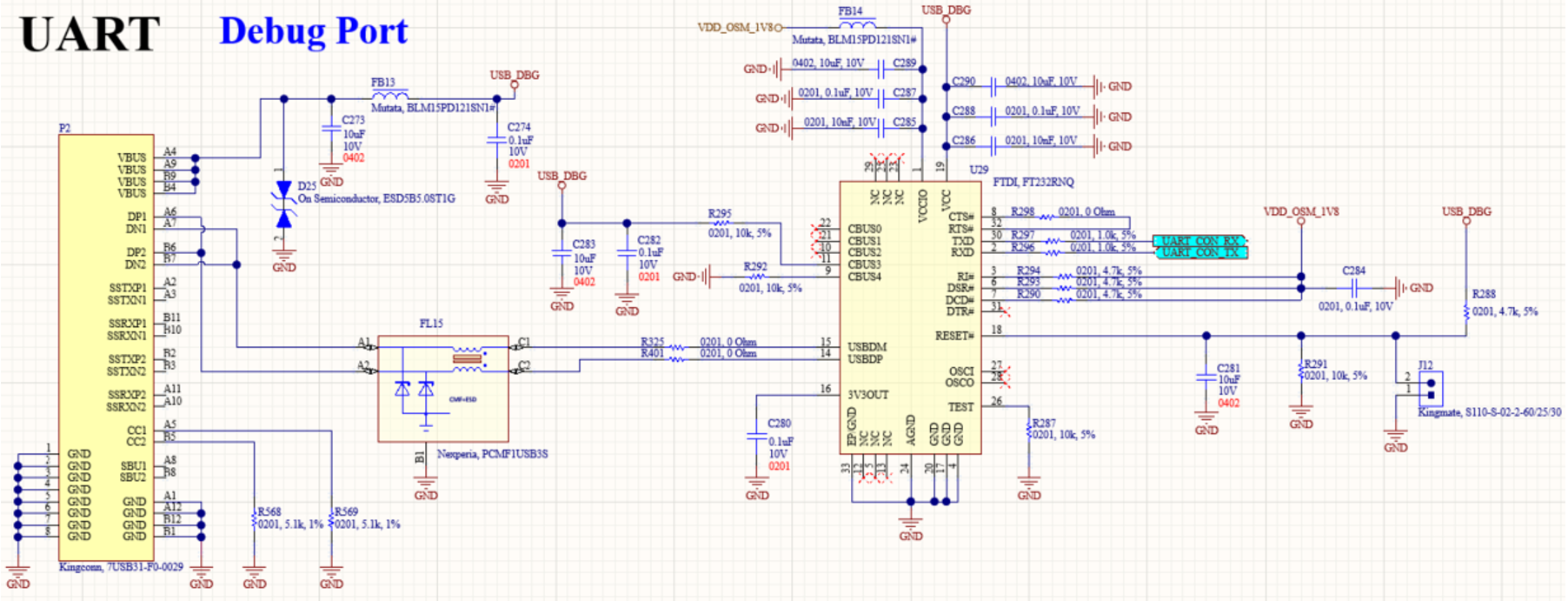
Task: Select the J12 two-pin header symbol
Action: point(1431,387)
